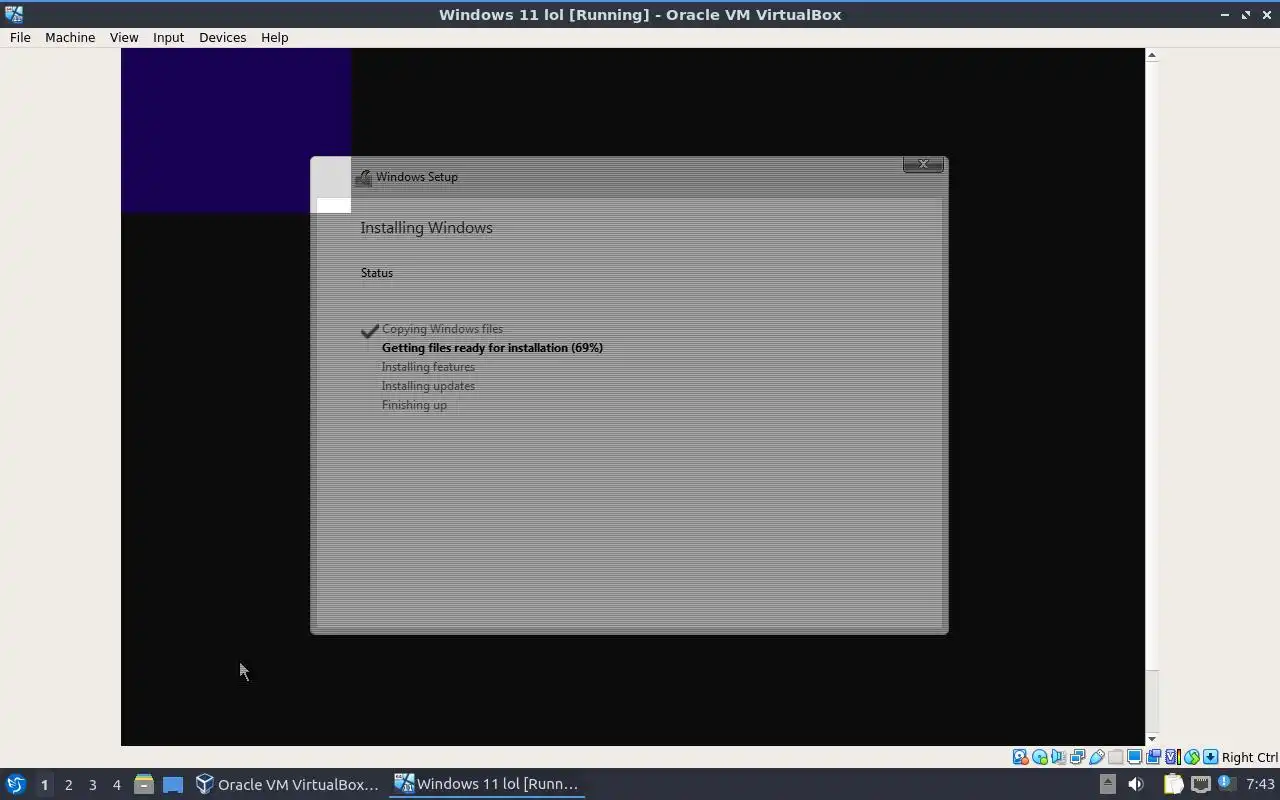
Task: Click the 7:43 clock
Action: pos(1261,784)
